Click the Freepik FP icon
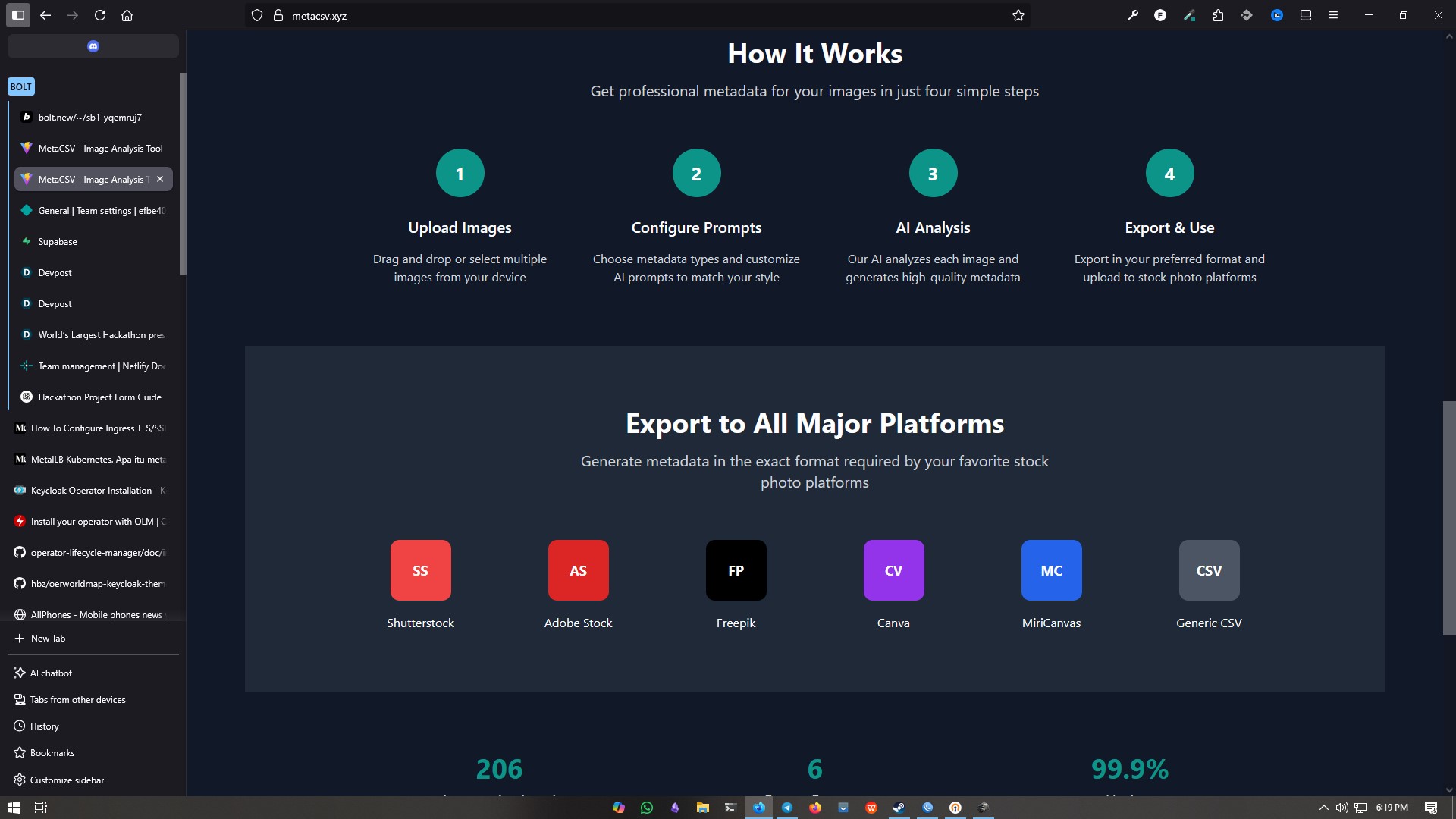Viewport: 1456px width, 819px height. [736, 570]
